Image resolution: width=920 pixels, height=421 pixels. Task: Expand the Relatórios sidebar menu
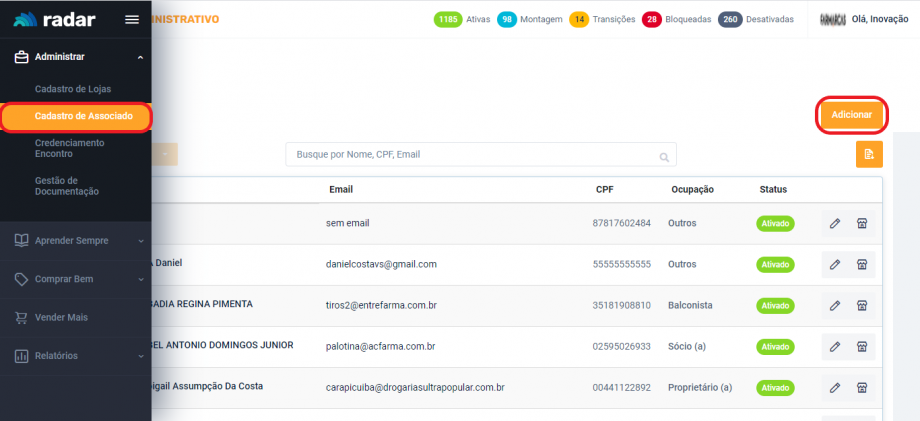click(x=76, y=355)
